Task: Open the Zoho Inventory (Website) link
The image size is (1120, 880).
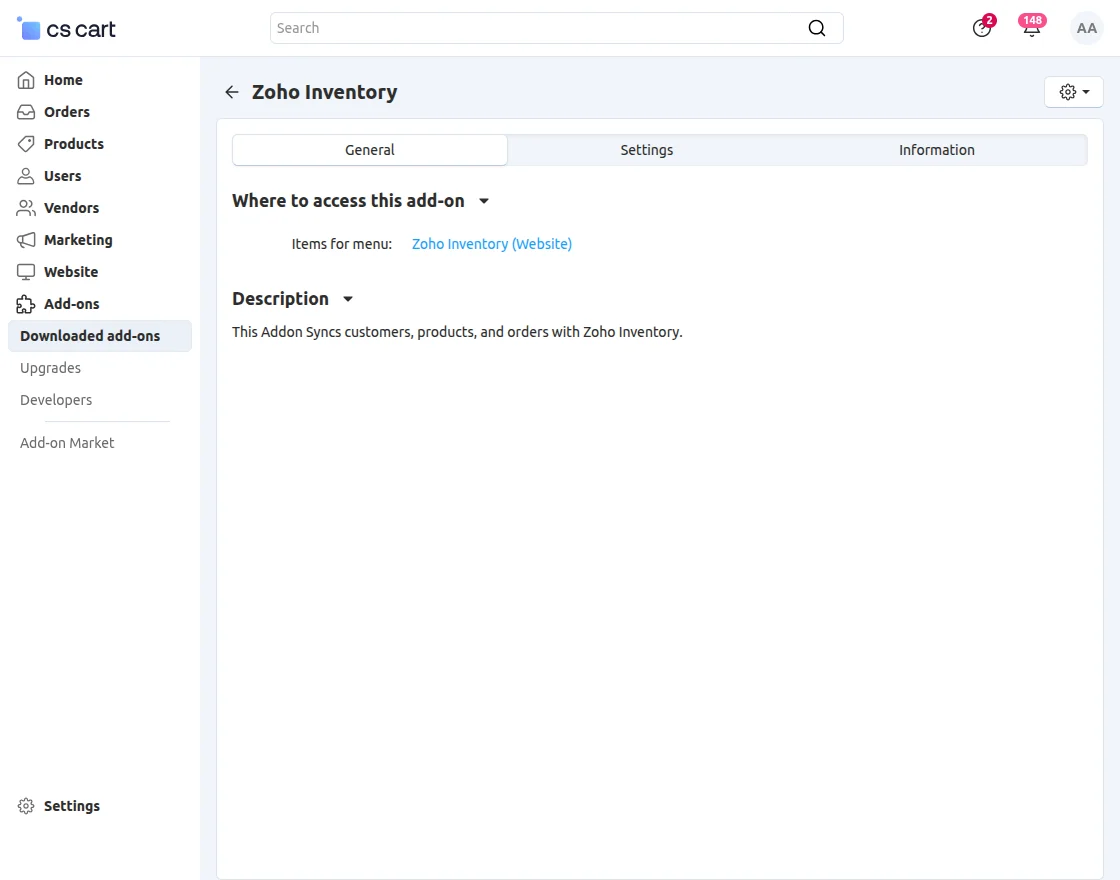Action: (x=491, y=243)
